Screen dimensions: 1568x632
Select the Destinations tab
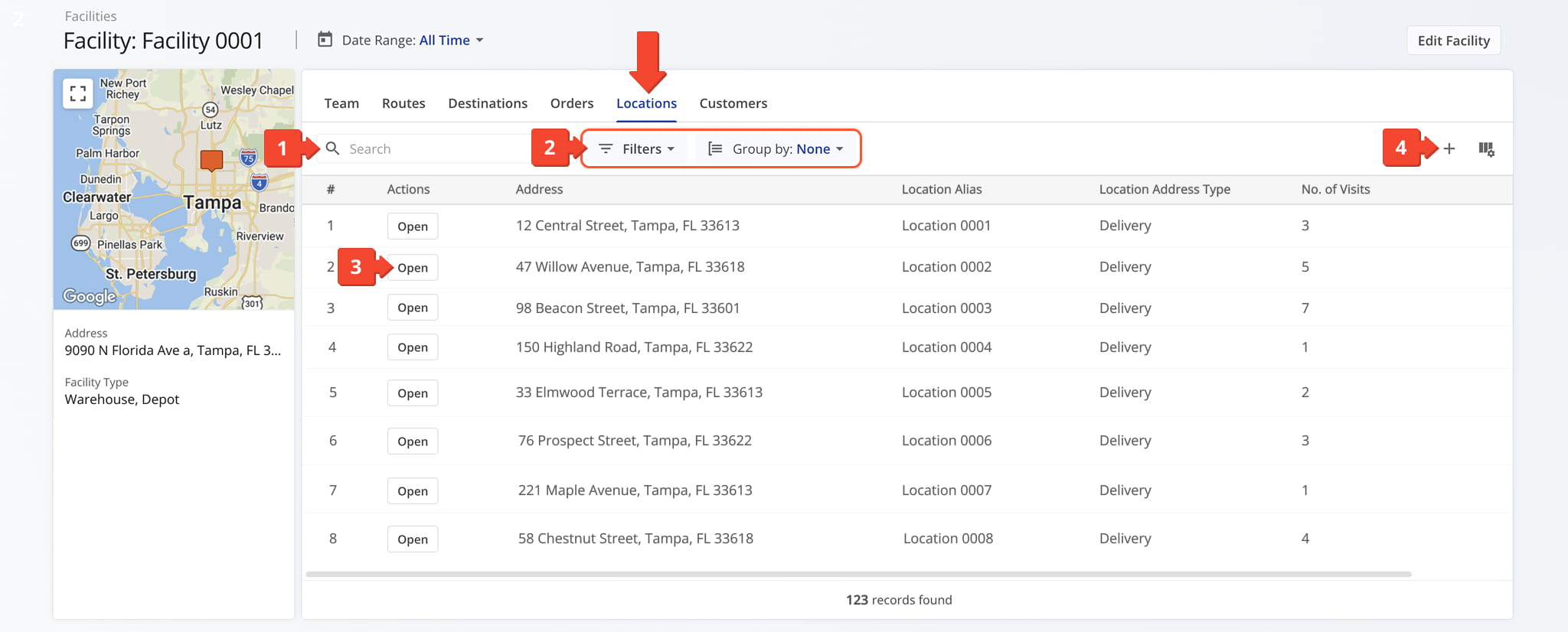pyautogui.click(x=488, y=103)
